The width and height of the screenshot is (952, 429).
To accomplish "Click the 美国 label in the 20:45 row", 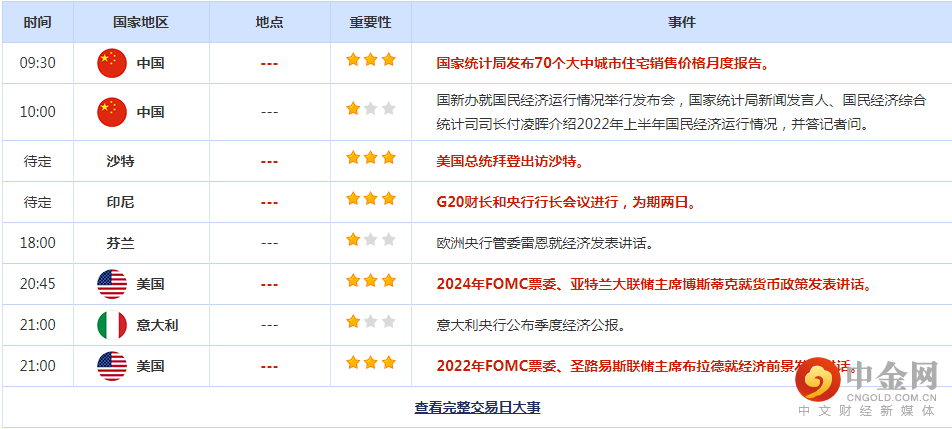I will pyautogui.click(x=150, y=284).
